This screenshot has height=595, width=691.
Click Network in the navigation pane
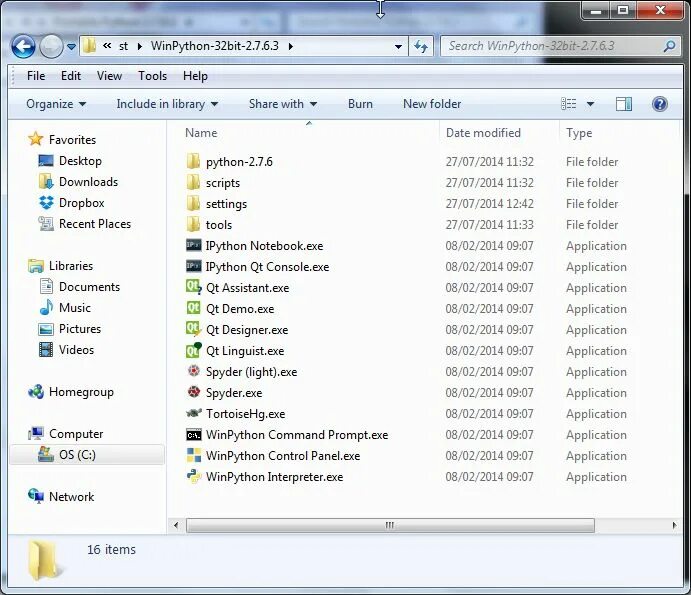coord(71,497)
